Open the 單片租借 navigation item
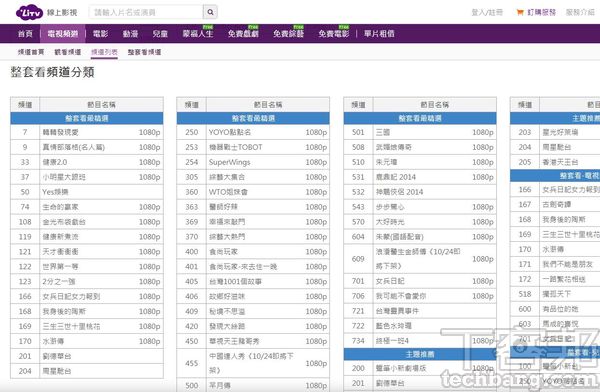 (379, 34)
